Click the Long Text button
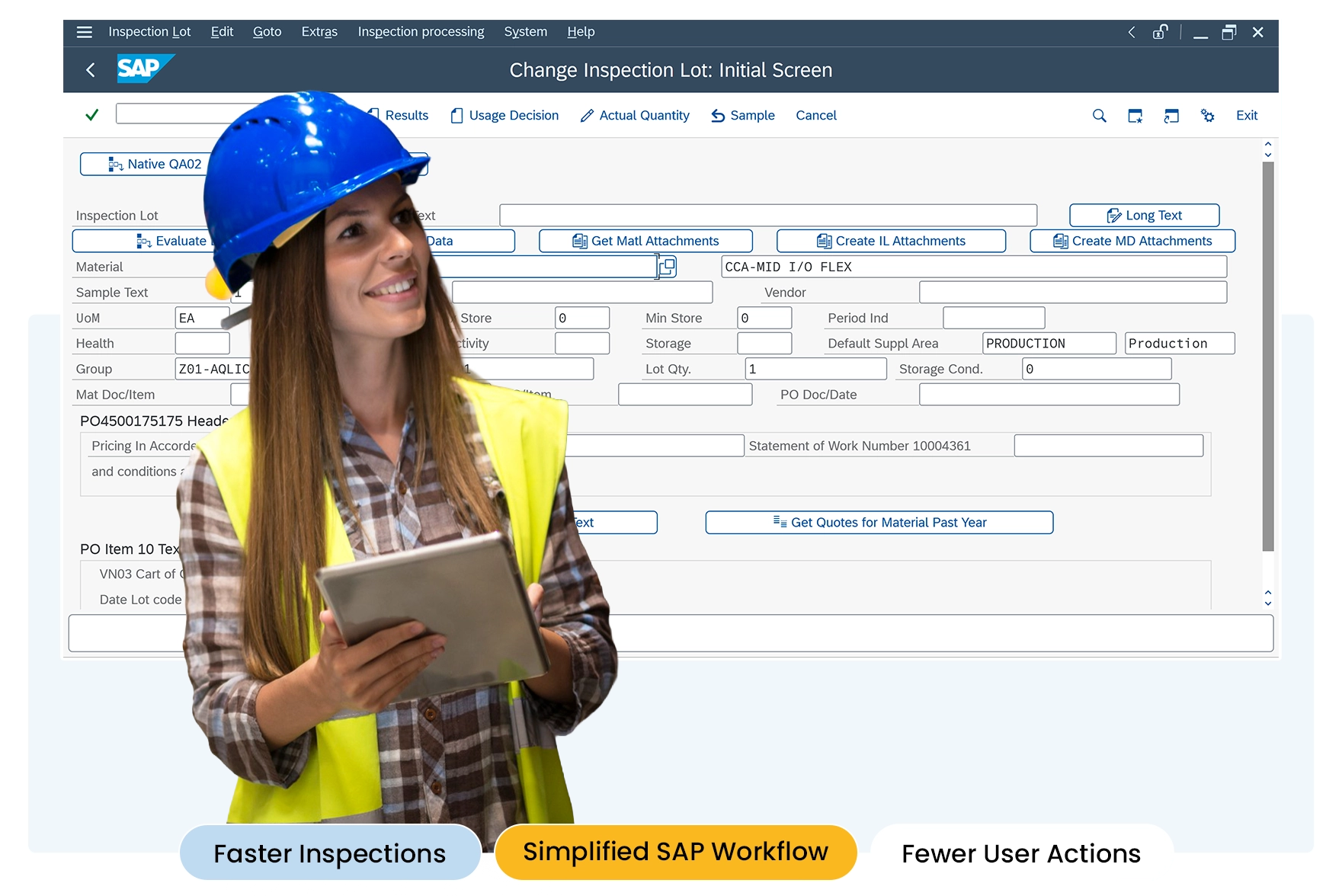 pos(1144,216)
